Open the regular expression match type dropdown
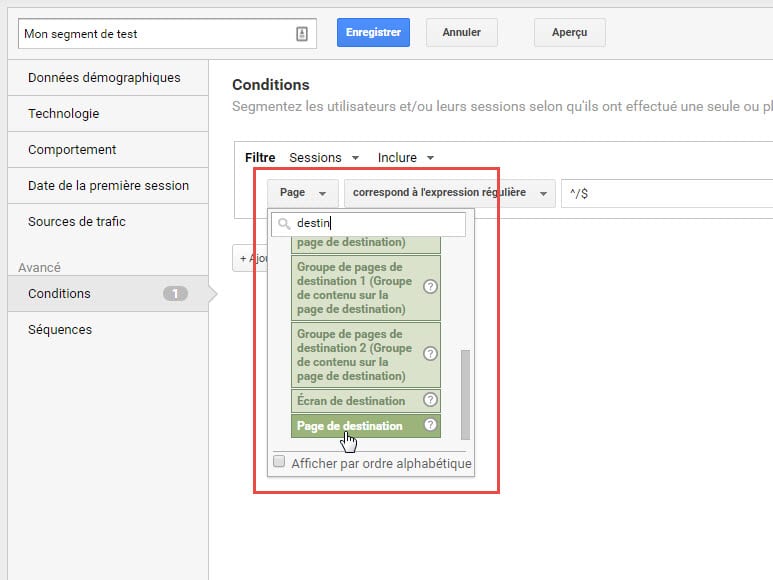 [449, 193]
